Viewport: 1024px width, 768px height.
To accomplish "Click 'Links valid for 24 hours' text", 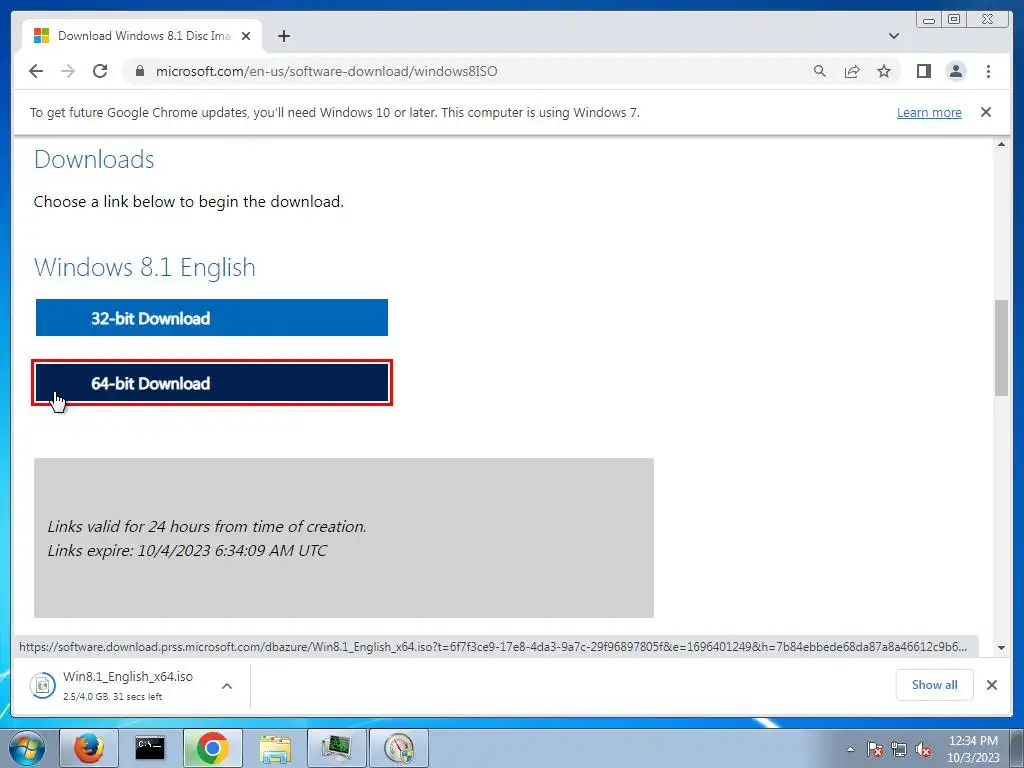I will point(206,526).
